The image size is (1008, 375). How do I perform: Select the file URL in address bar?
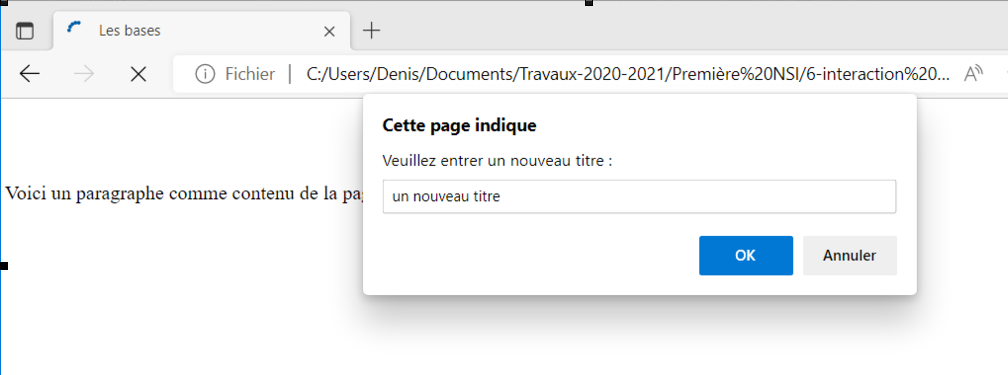point(628,75)
